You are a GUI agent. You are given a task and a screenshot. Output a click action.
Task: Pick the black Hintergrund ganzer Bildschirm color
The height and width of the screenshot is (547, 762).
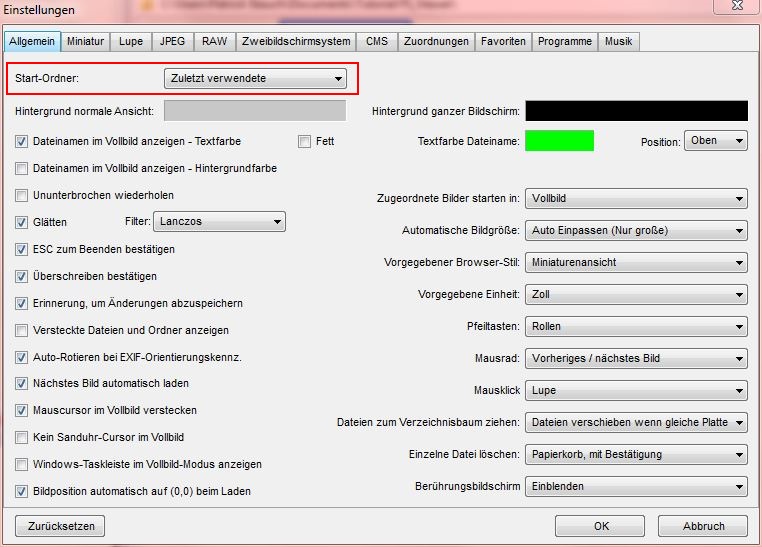pos(636,110)
